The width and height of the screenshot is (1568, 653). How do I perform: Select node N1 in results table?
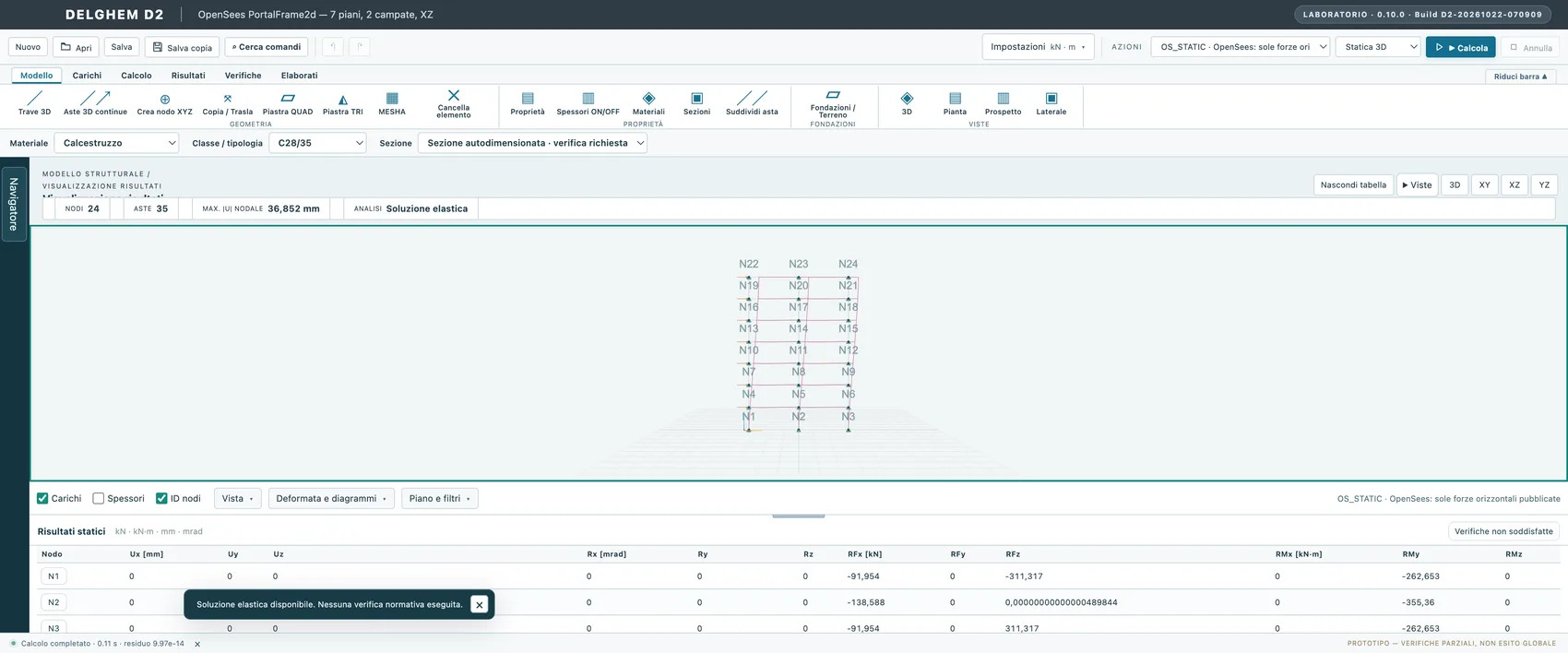point(53,576)
